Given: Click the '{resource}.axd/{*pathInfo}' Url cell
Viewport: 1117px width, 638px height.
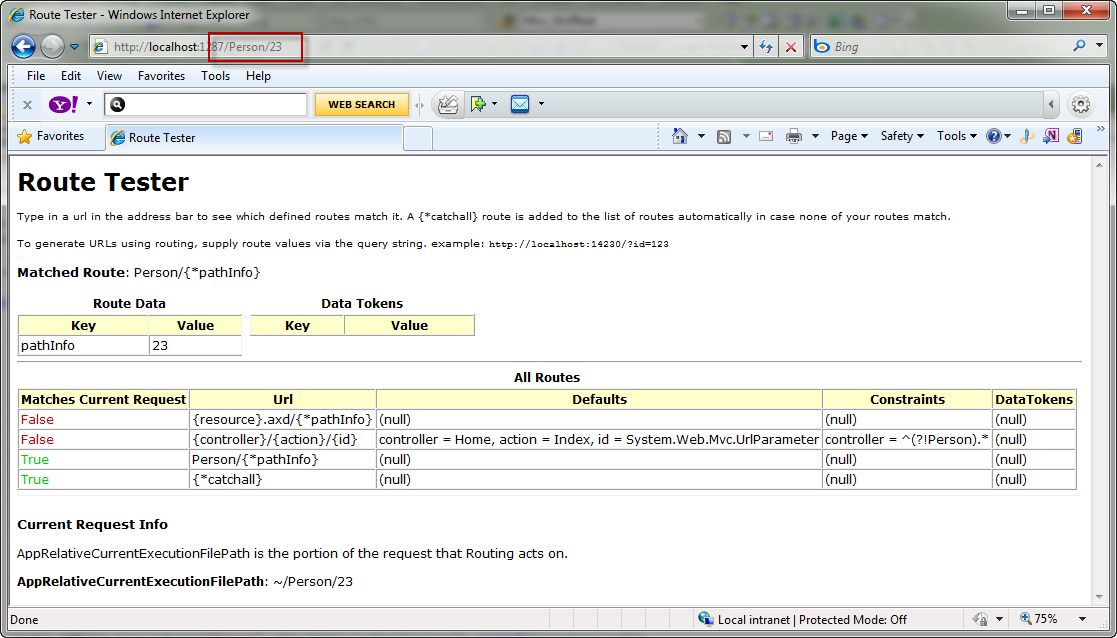Looking at the screenshot, I should [282, 419].
